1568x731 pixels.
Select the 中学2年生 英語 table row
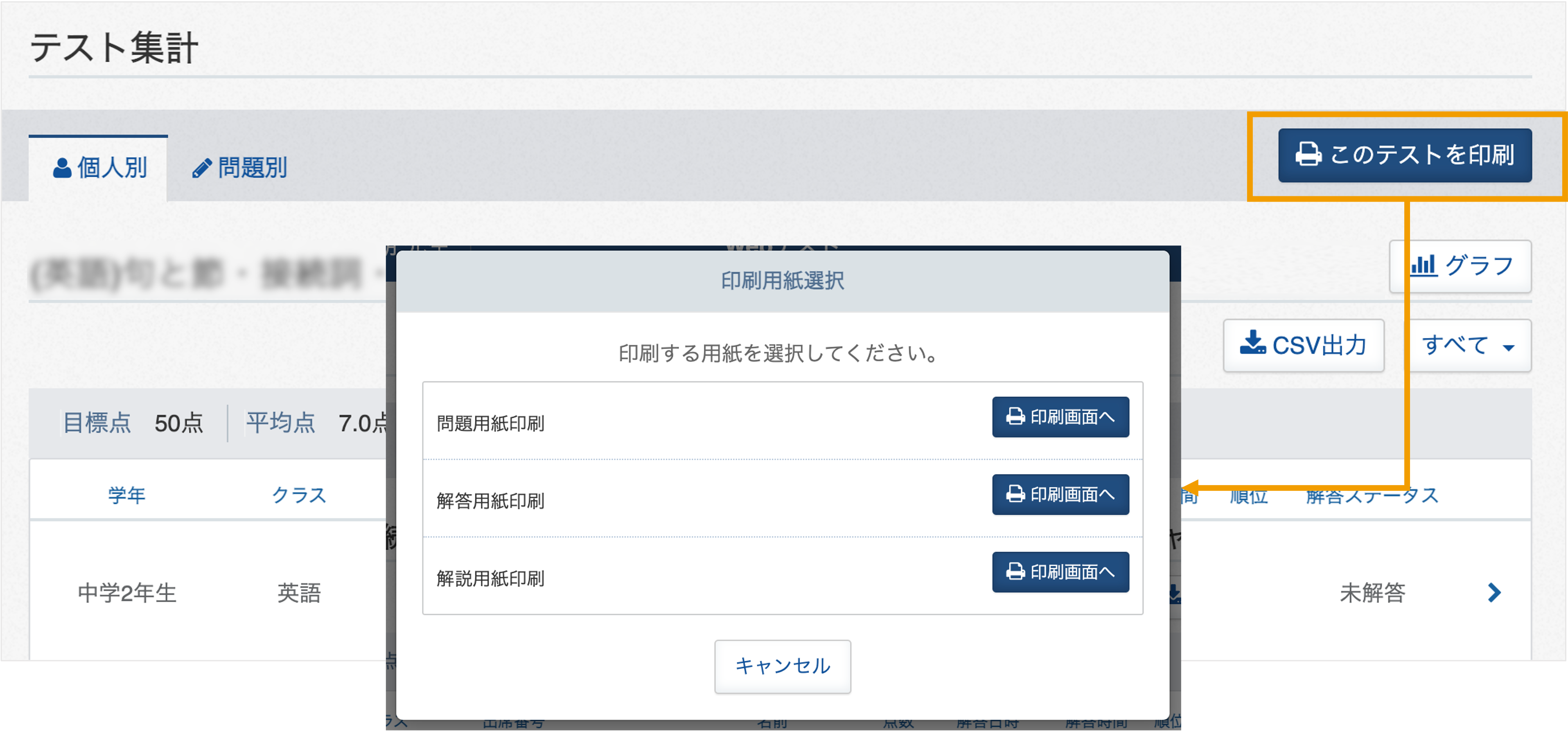pyautogui.click(x=780, y=592)
